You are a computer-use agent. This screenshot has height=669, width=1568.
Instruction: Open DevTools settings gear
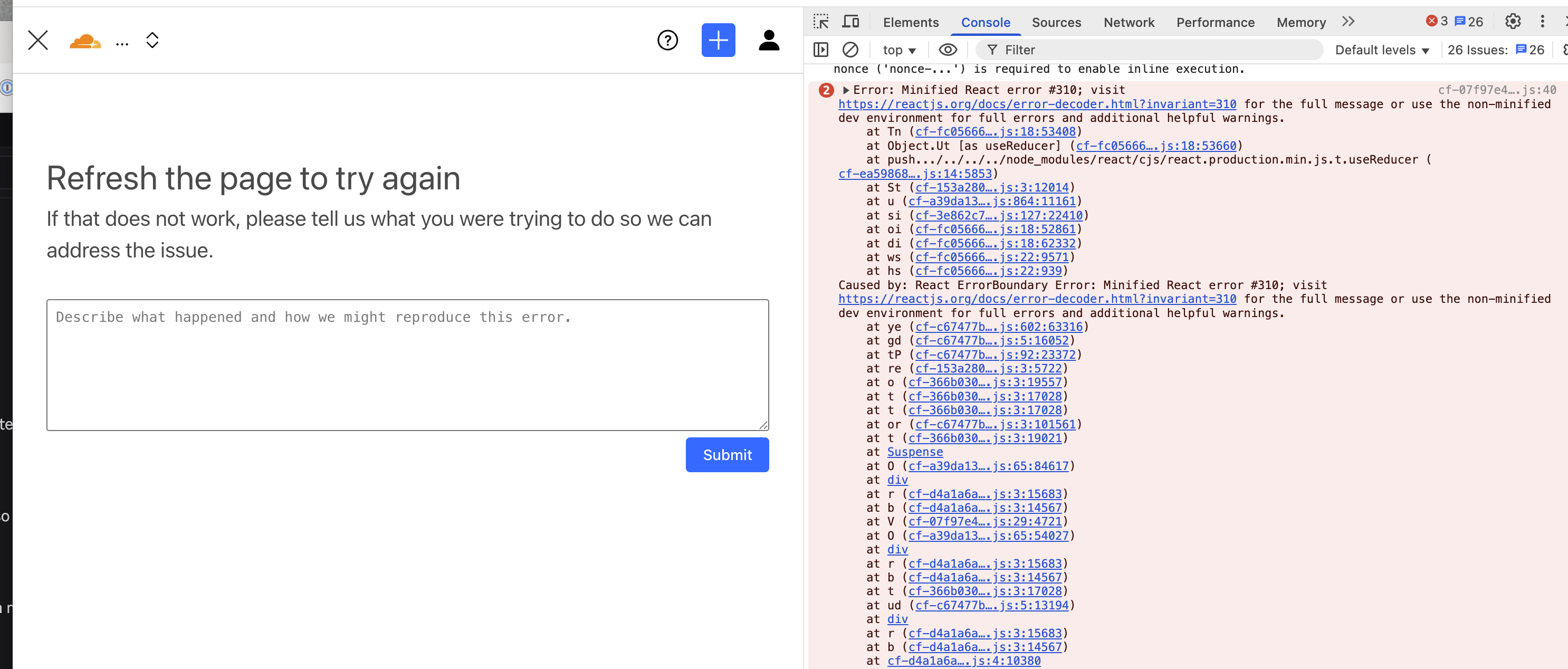coord(1512,22)
